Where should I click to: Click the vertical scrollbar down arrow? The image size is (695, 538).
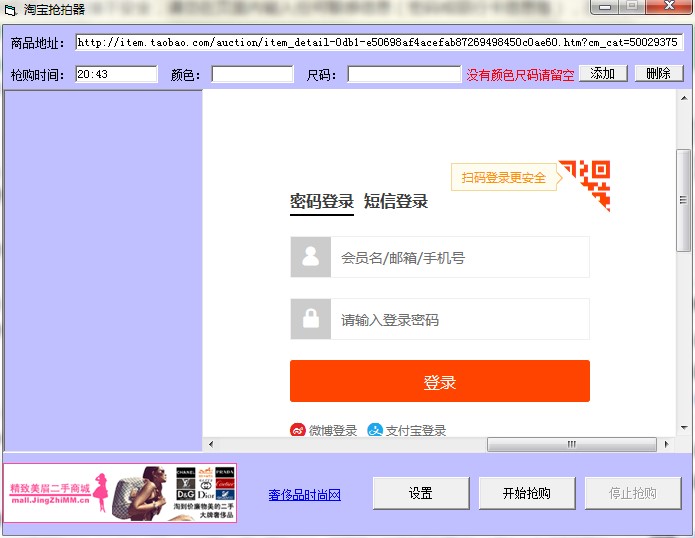pyautogui.click(x=684, y=428)
